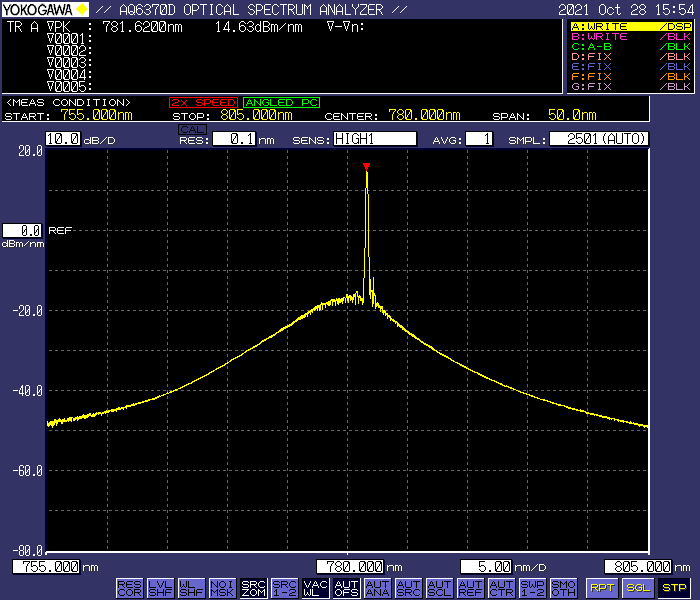This screenshot has height=600, width=700.
Task: Click the ANGLED PC indicator
Action: coord(282,103)
